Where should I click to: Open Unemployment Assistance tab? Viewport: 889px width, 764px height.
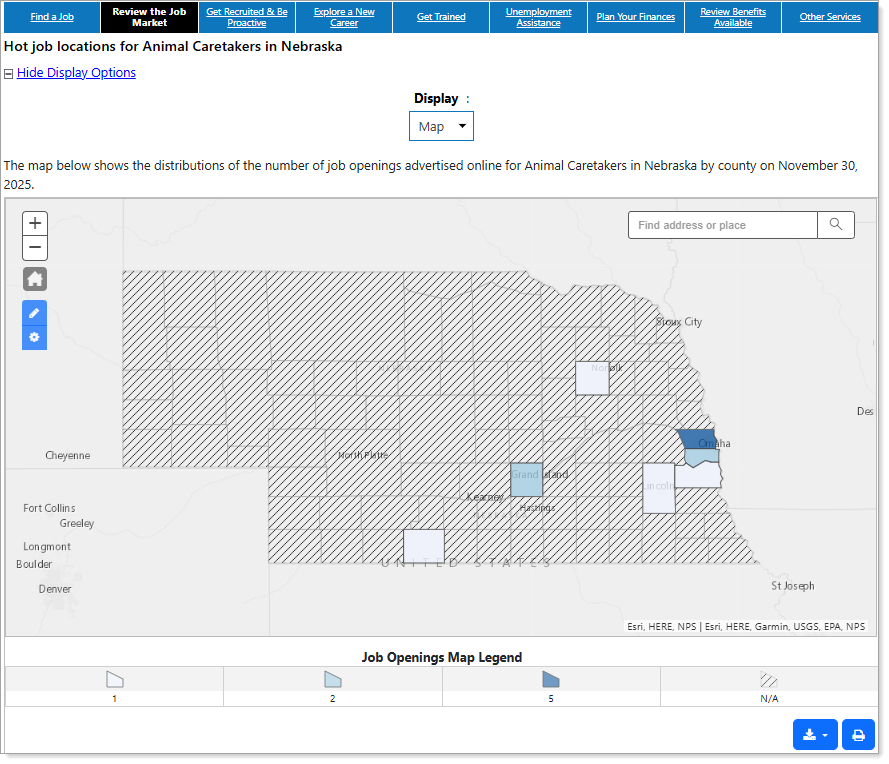click(x=538, y=17)
